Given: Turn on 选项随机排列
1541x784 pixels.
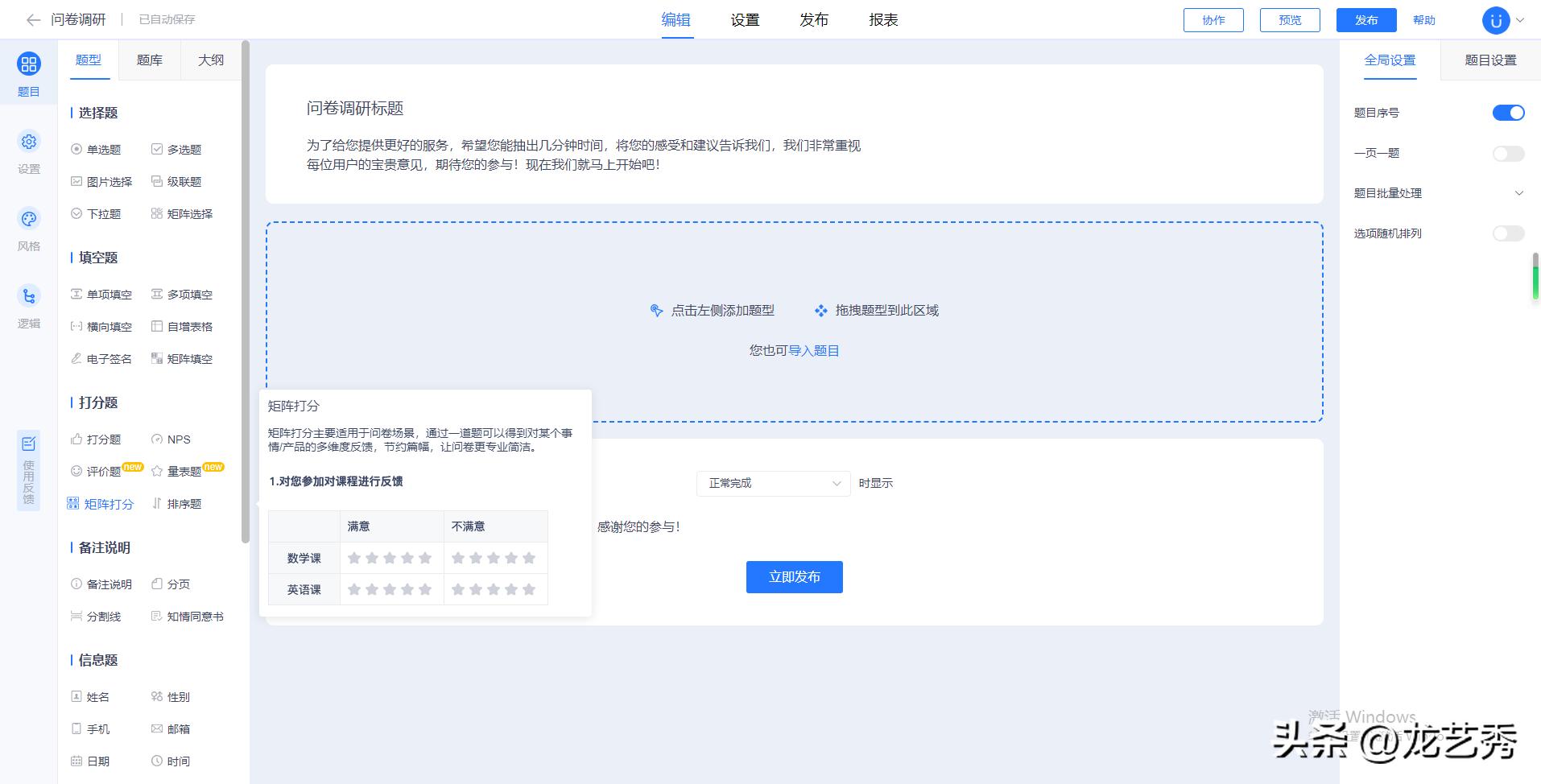Looking at the screenshot, I should [1506, 233].
